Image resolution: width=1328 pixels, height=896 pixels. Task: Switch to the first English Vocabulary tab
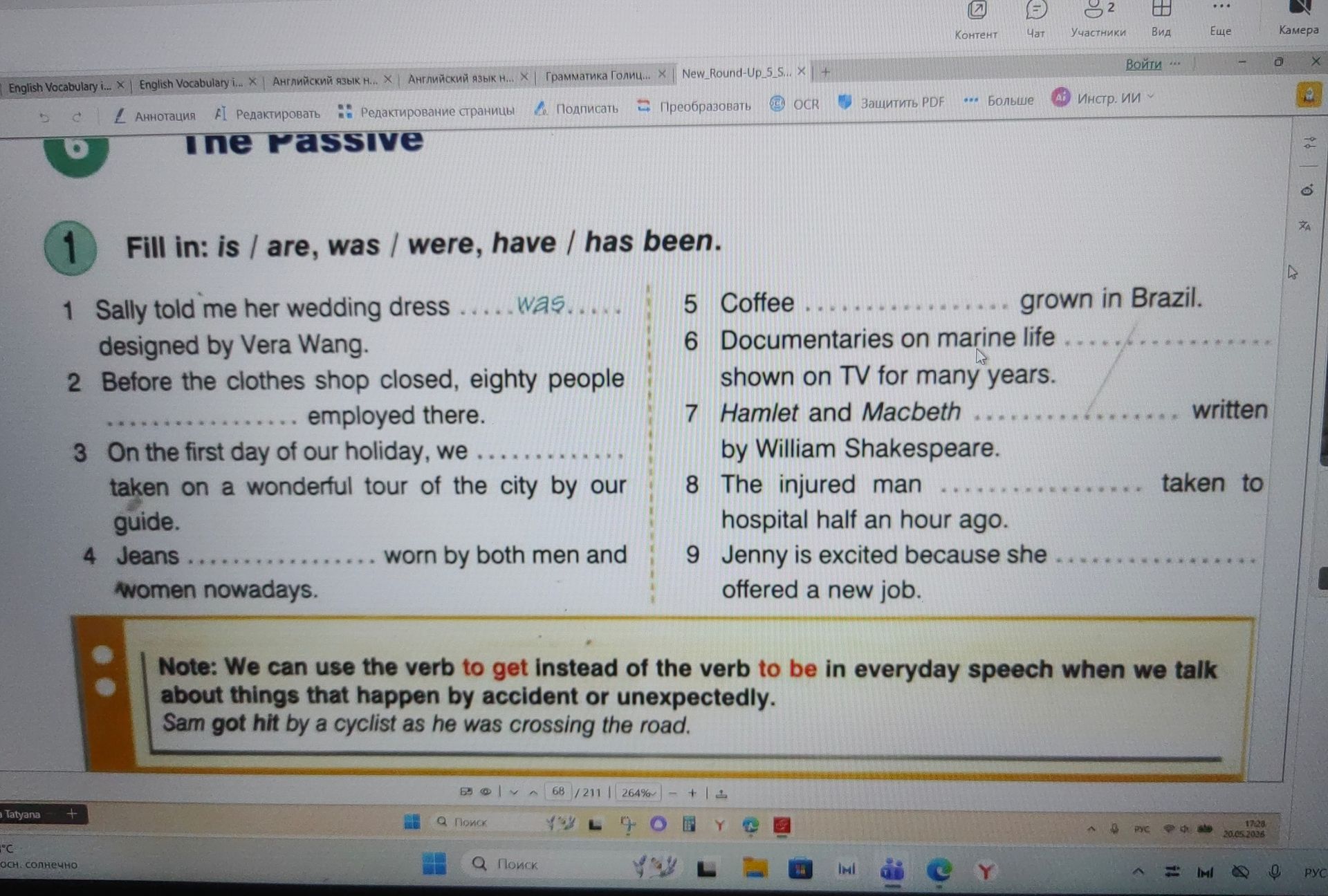tap(65, 86)
